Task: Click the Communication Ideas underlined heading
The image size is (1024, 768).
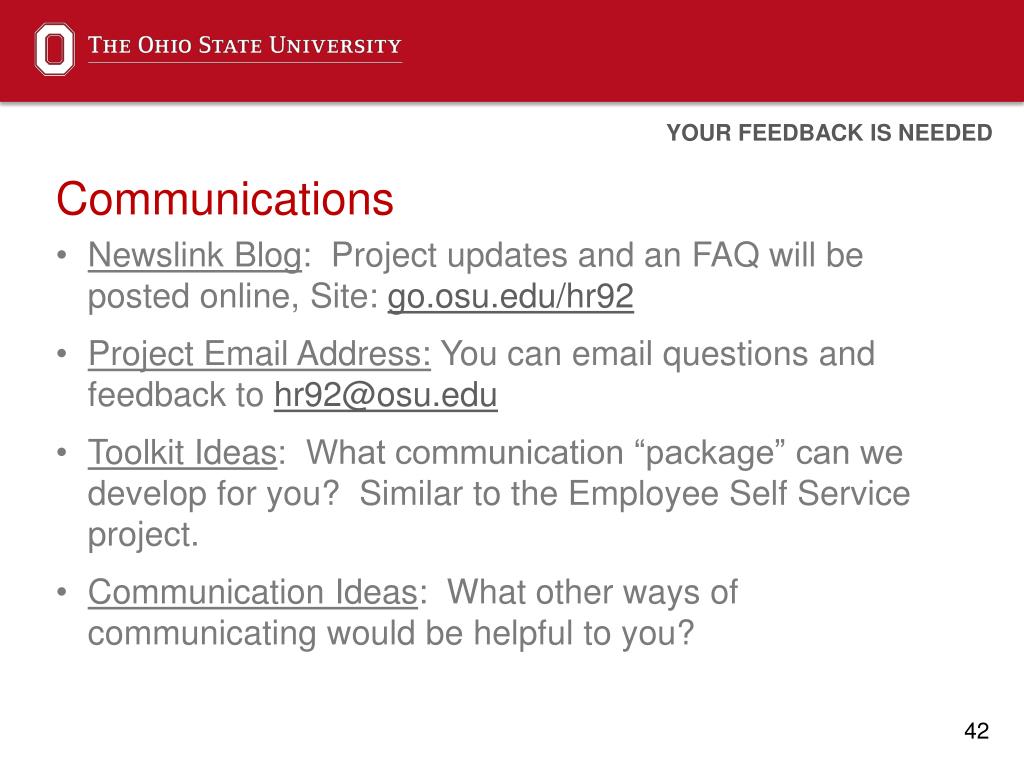Action: coord(253,592)
